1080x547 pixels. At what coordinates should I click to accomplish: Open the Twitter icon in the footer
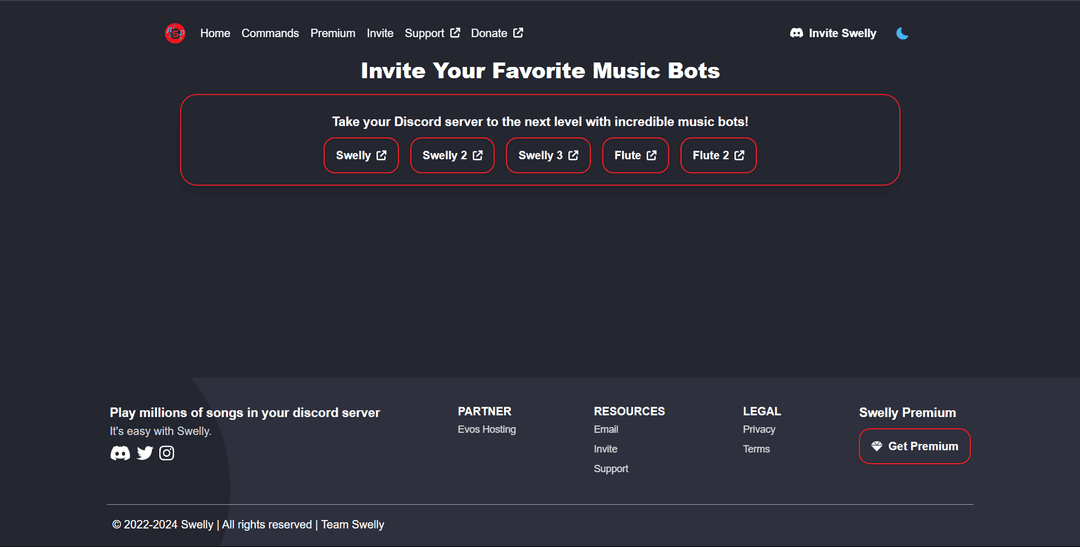click(145, 453)
